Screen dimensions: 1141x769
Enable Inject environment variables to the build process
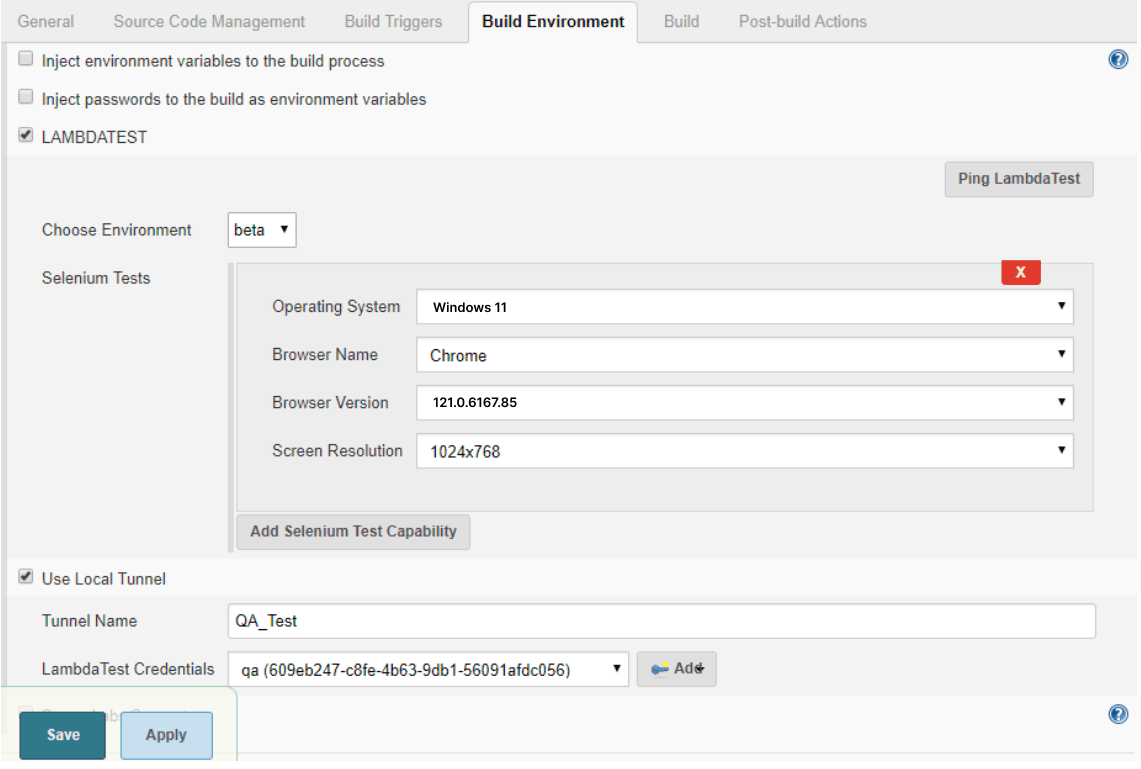click(x=25, y=58)
